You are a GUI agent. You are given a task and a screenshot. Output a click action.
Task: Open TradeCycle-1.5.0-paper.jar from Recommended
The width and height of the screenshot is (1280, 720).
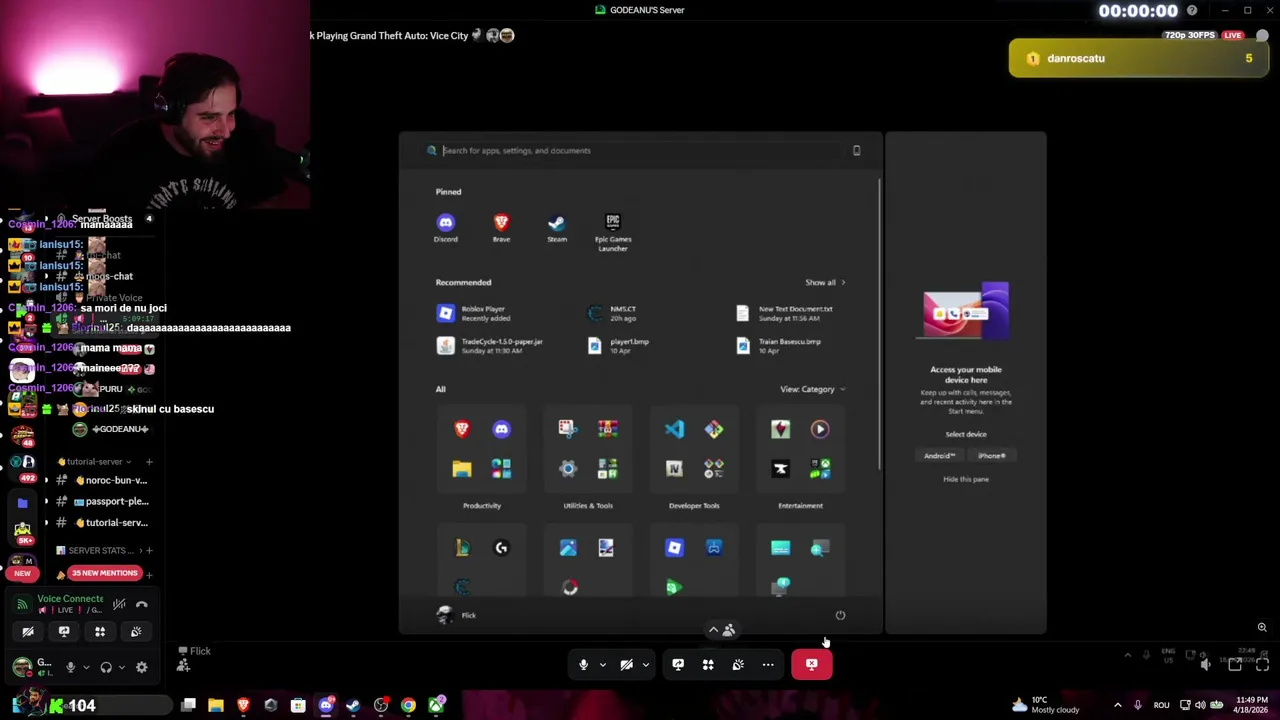tap(490, 345)
